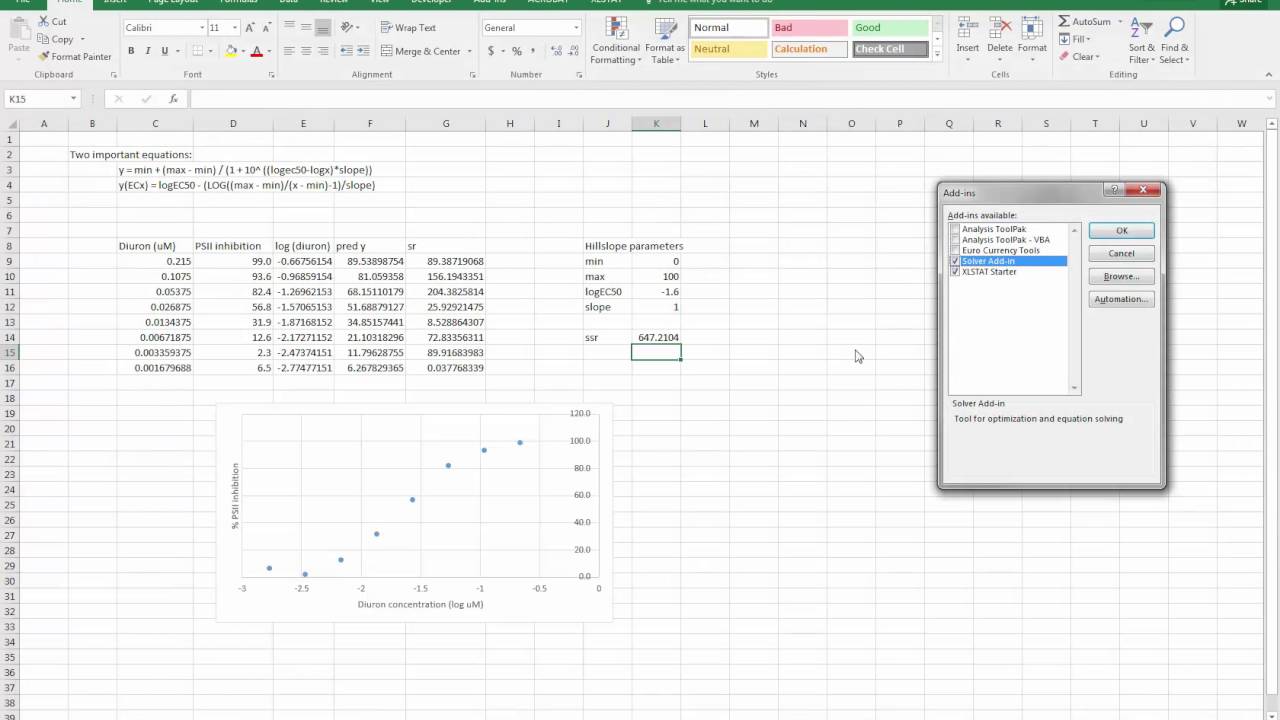Viewport: 1280px width, 720px height.
Task: Open the Format as Table menu
Action: (665, 41)
